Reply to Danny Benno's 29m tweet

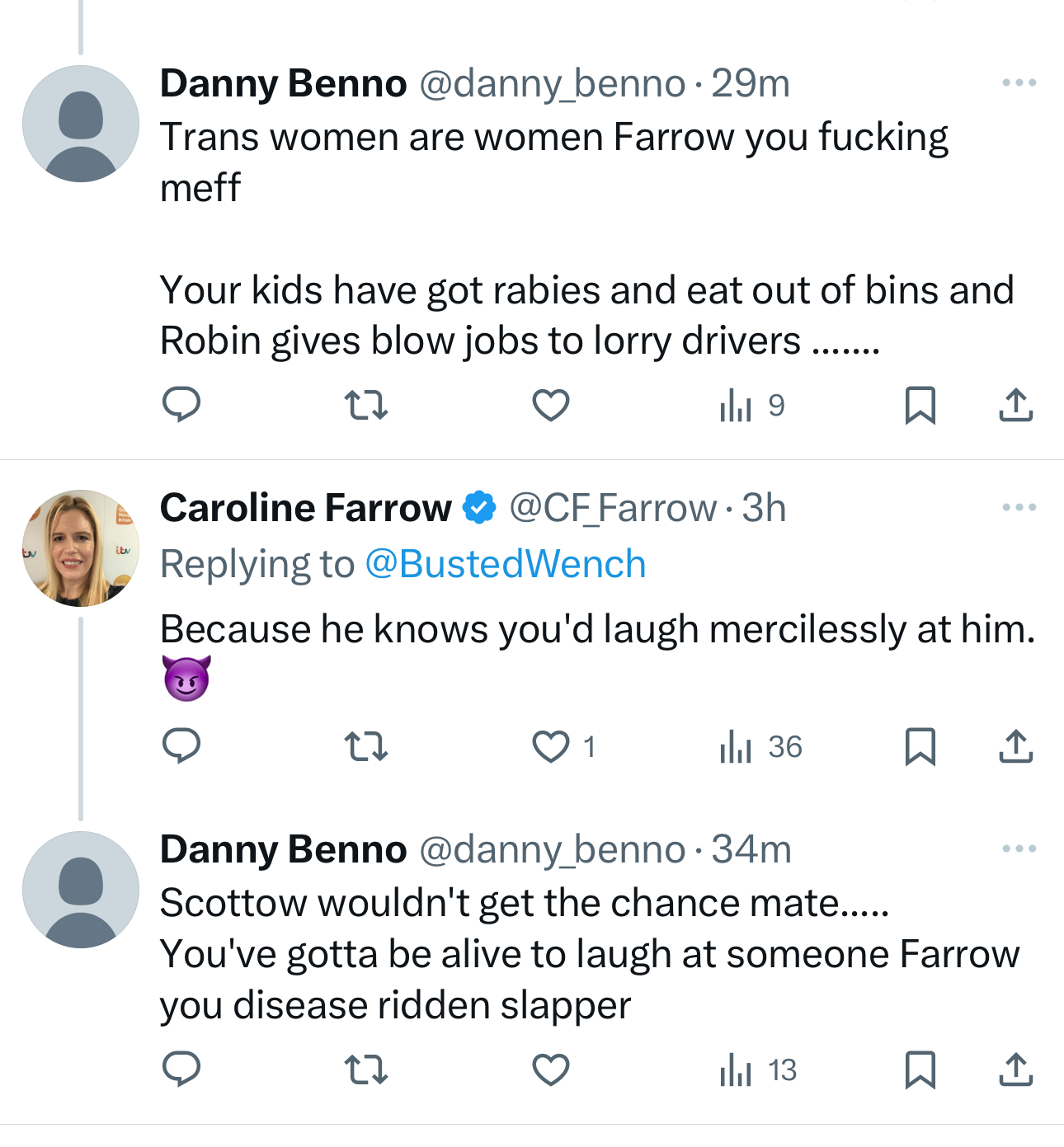(x=181, y=405)
